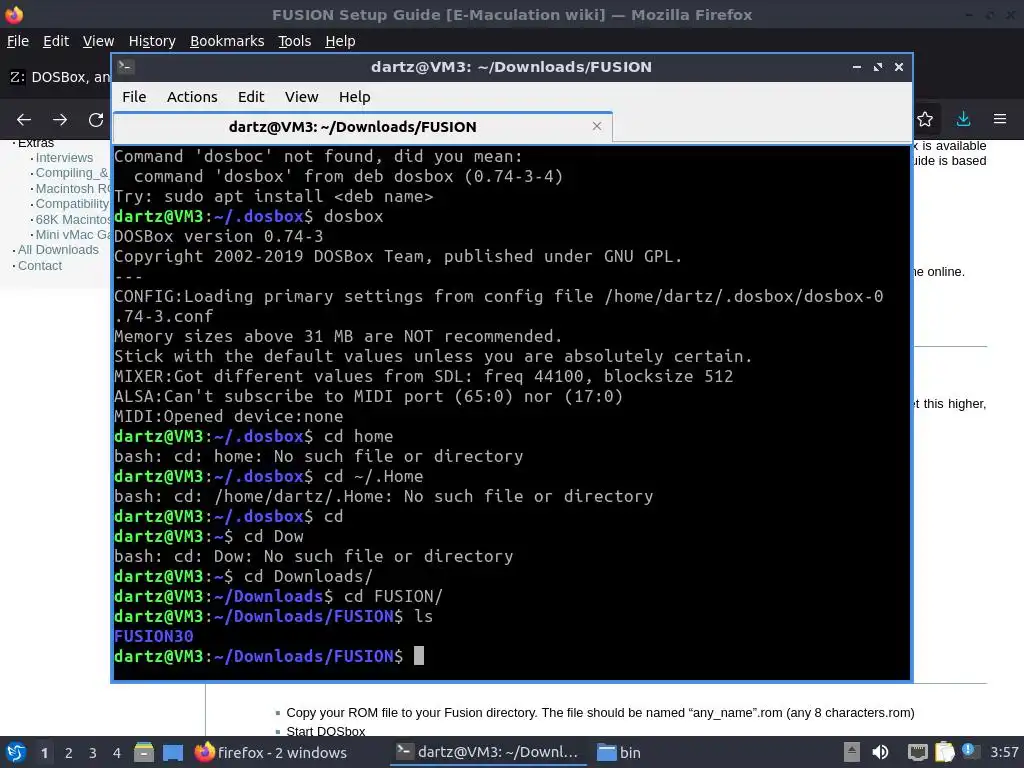Open the Firefox downloads panel
The height and width of the screenshot is (768, 1024).
coord(963,119)
